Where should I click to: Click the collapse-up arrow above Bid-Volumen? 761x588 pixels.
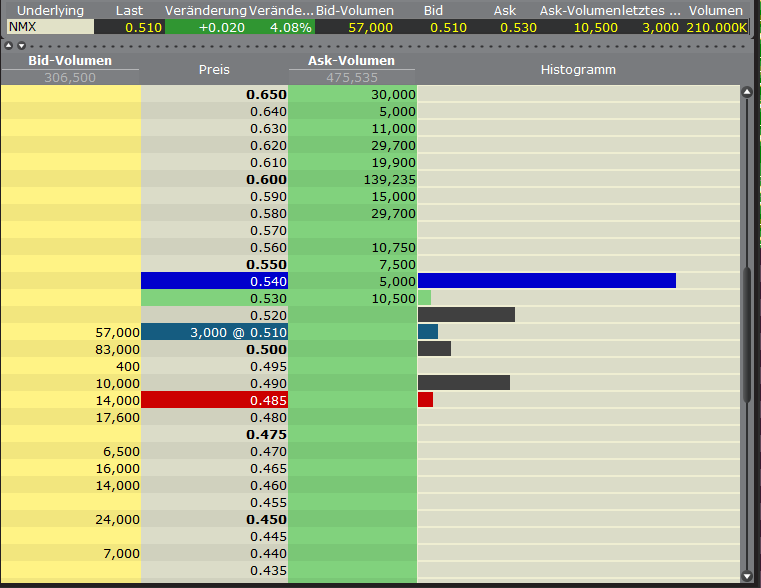pos(10,46)
